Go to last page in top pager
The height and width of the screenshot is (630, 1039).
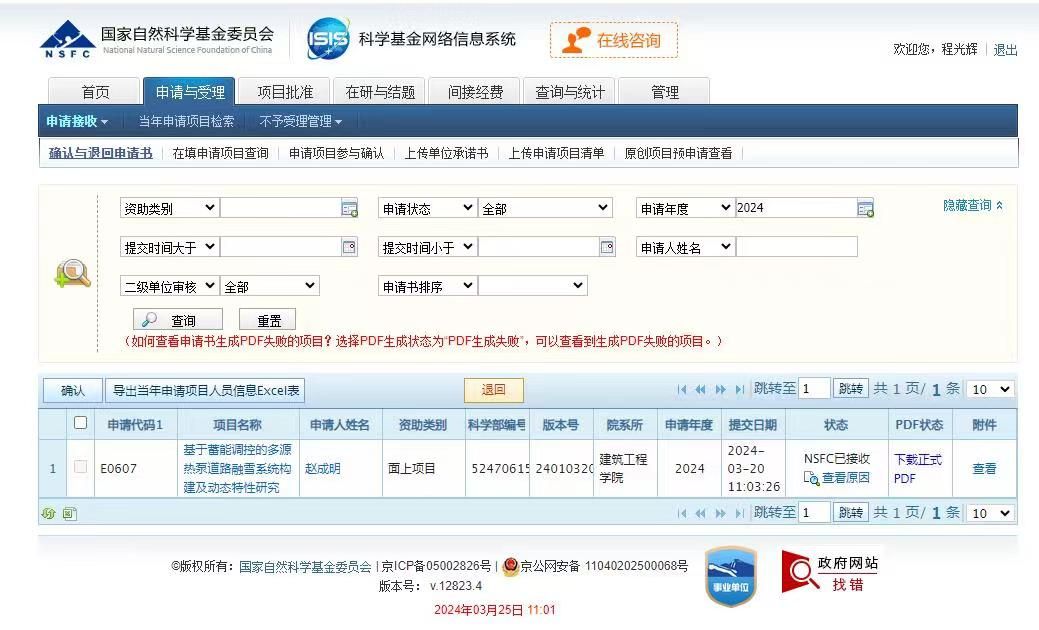739,390
